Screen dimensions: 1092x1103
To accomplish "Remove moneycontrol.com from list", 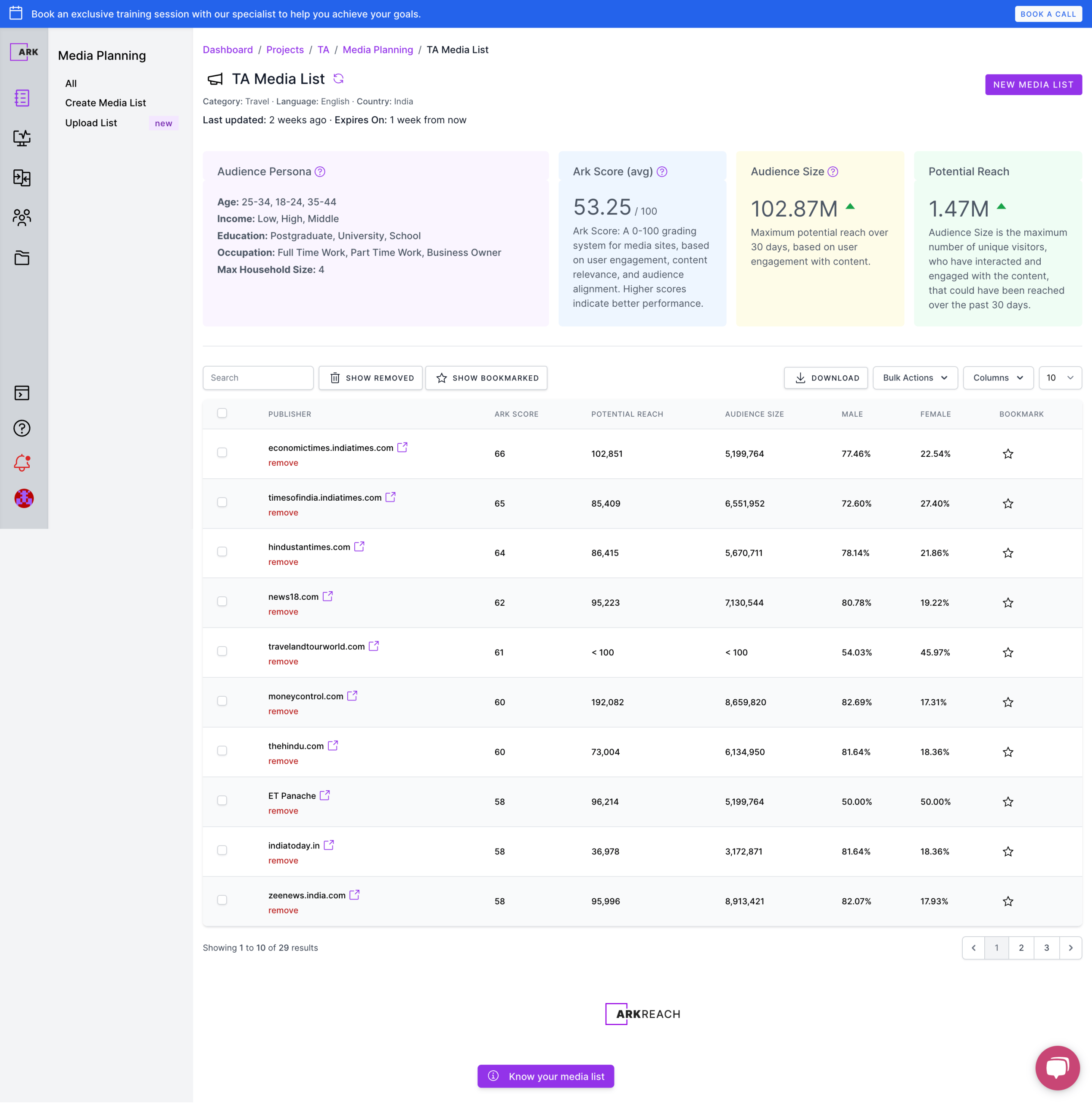I will pyautogui.click(x=283, y=711).
